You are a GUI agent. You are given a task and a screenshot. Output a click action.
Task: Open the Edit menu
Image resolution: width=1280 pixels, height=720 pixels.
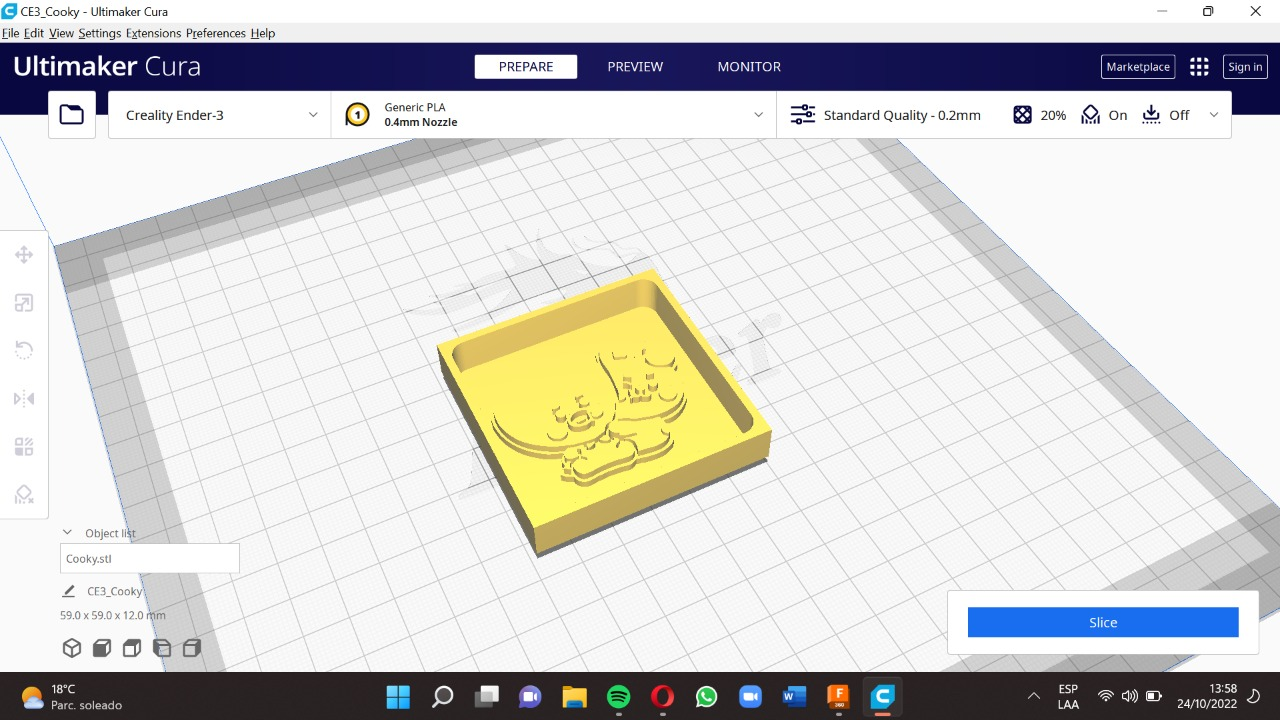(x=34, y=33)
